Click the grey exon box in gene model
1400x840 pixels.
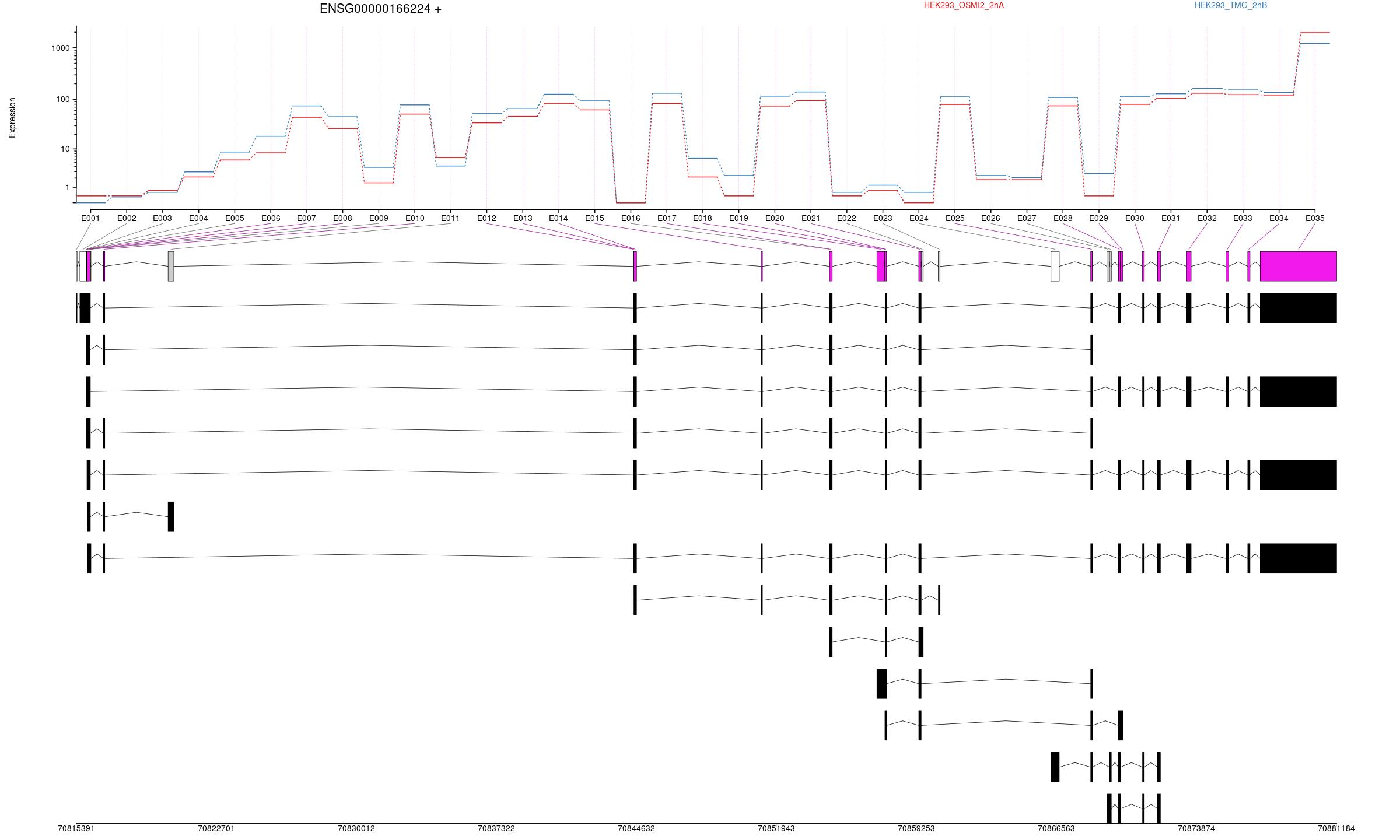(x=171, y=266)
